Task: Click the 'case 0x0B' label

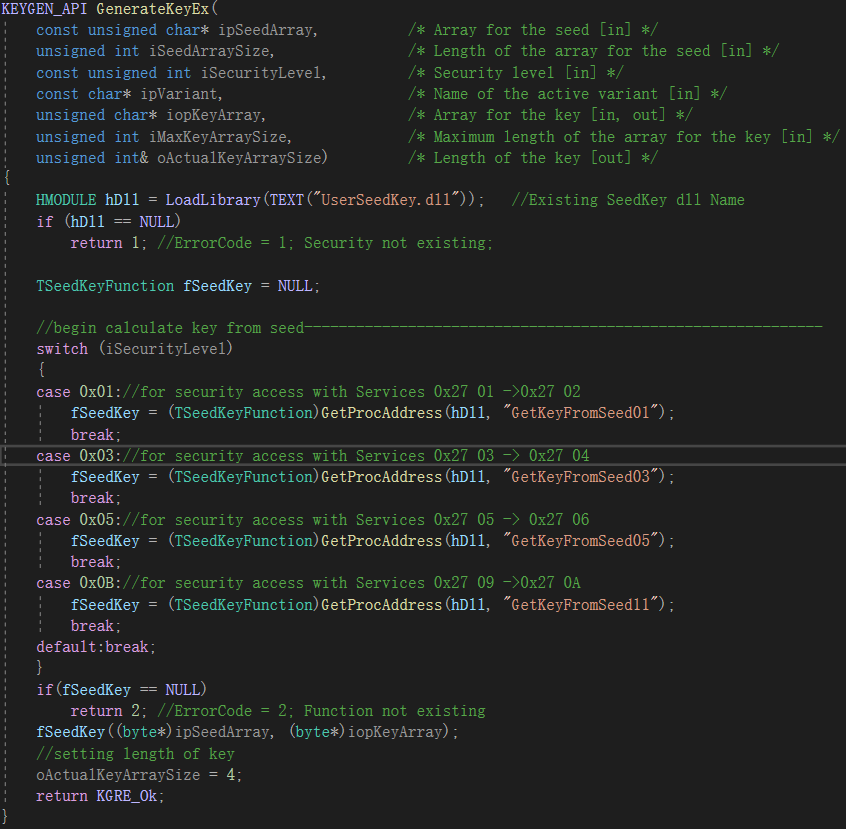Action: click(75, 583)
